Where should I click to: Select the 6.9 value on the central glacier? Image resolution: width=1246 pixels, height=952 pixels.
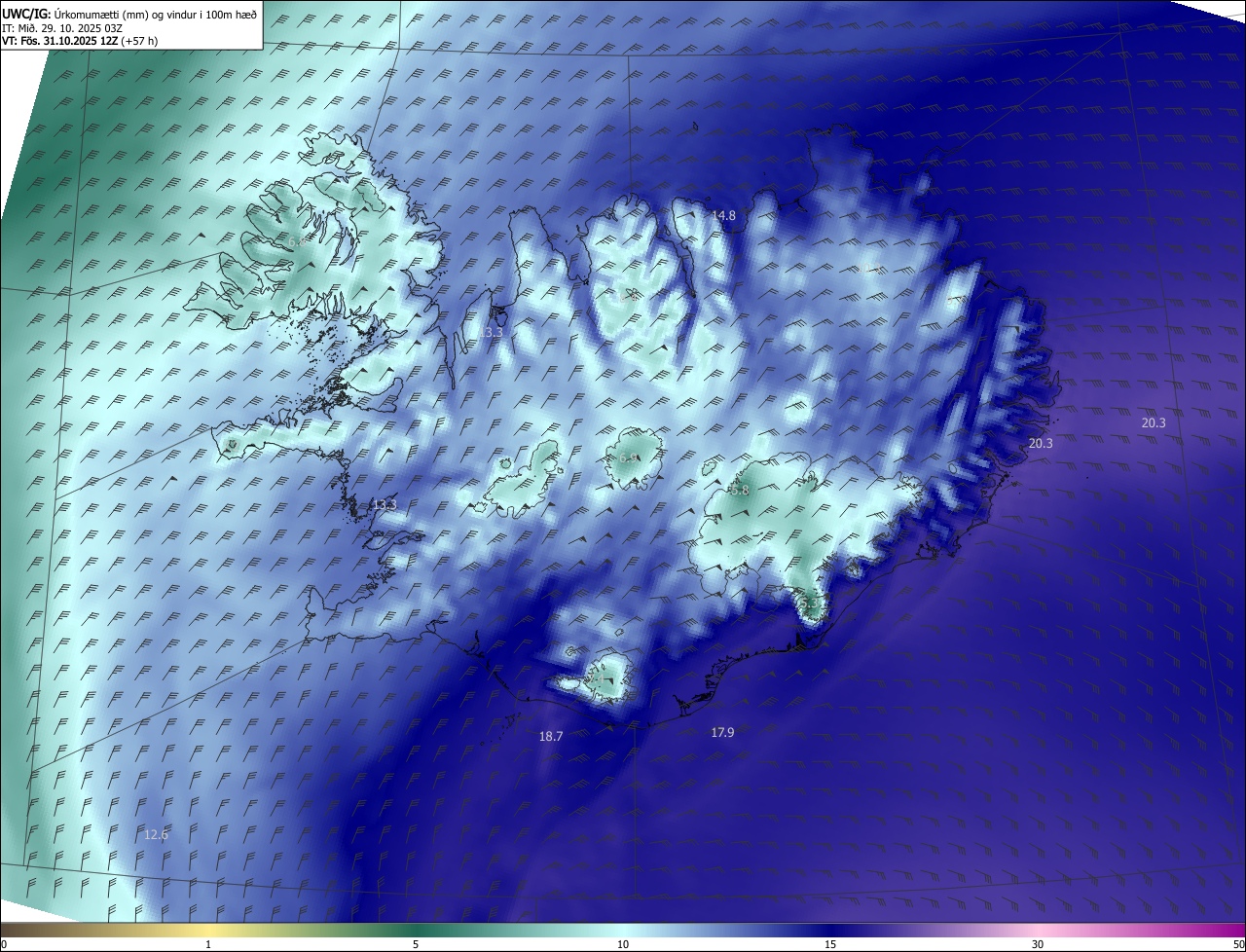(629, 458)
